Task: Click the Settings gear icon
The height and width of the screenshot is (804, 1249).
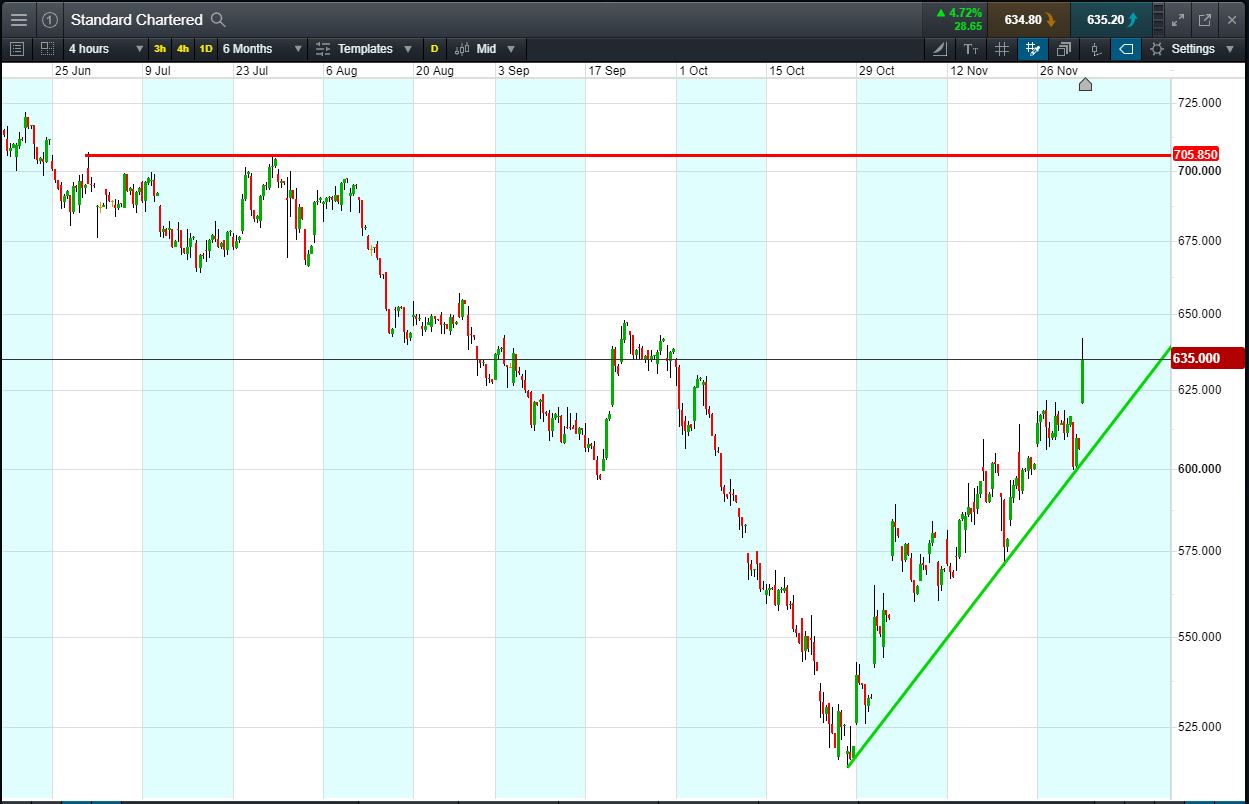Action: click(x=1157, y=48)
